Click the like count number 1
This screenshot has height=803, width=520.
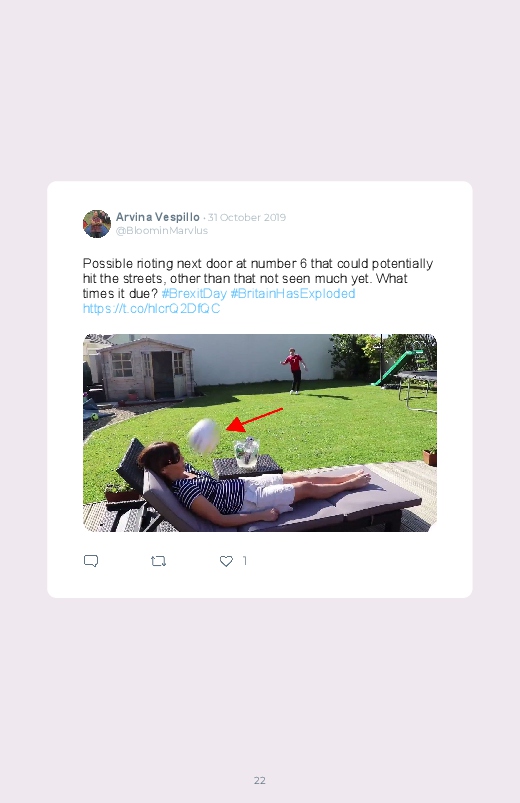[x=245, y=561]
